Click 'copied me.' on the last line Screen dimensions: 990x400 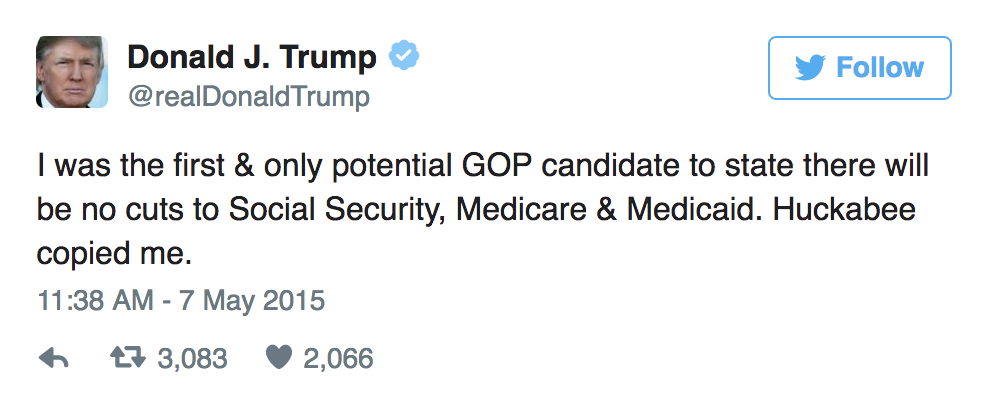click(x=114, y=256)
